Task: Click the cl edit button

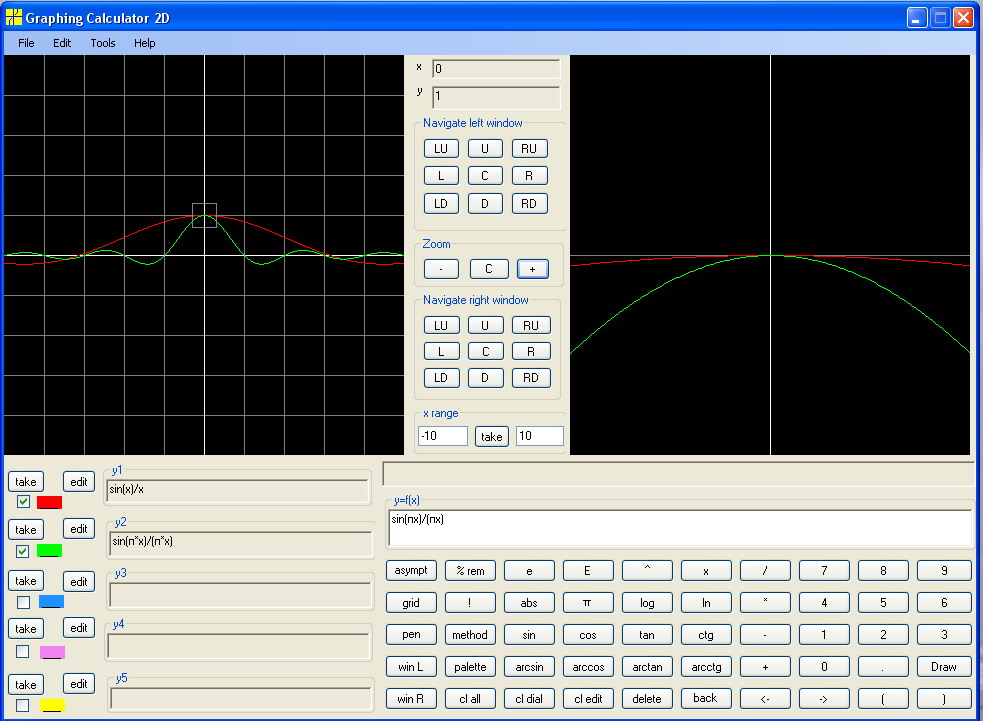Action: 588,698
